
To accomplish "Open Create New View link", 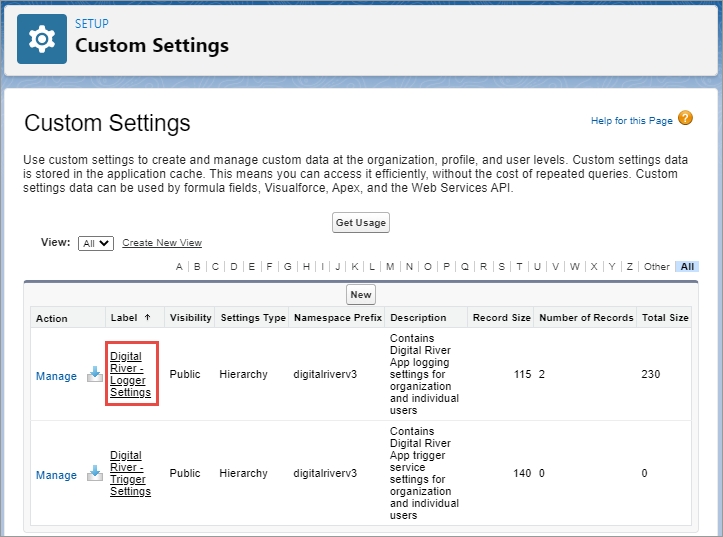I will click(x=162, y=243).
